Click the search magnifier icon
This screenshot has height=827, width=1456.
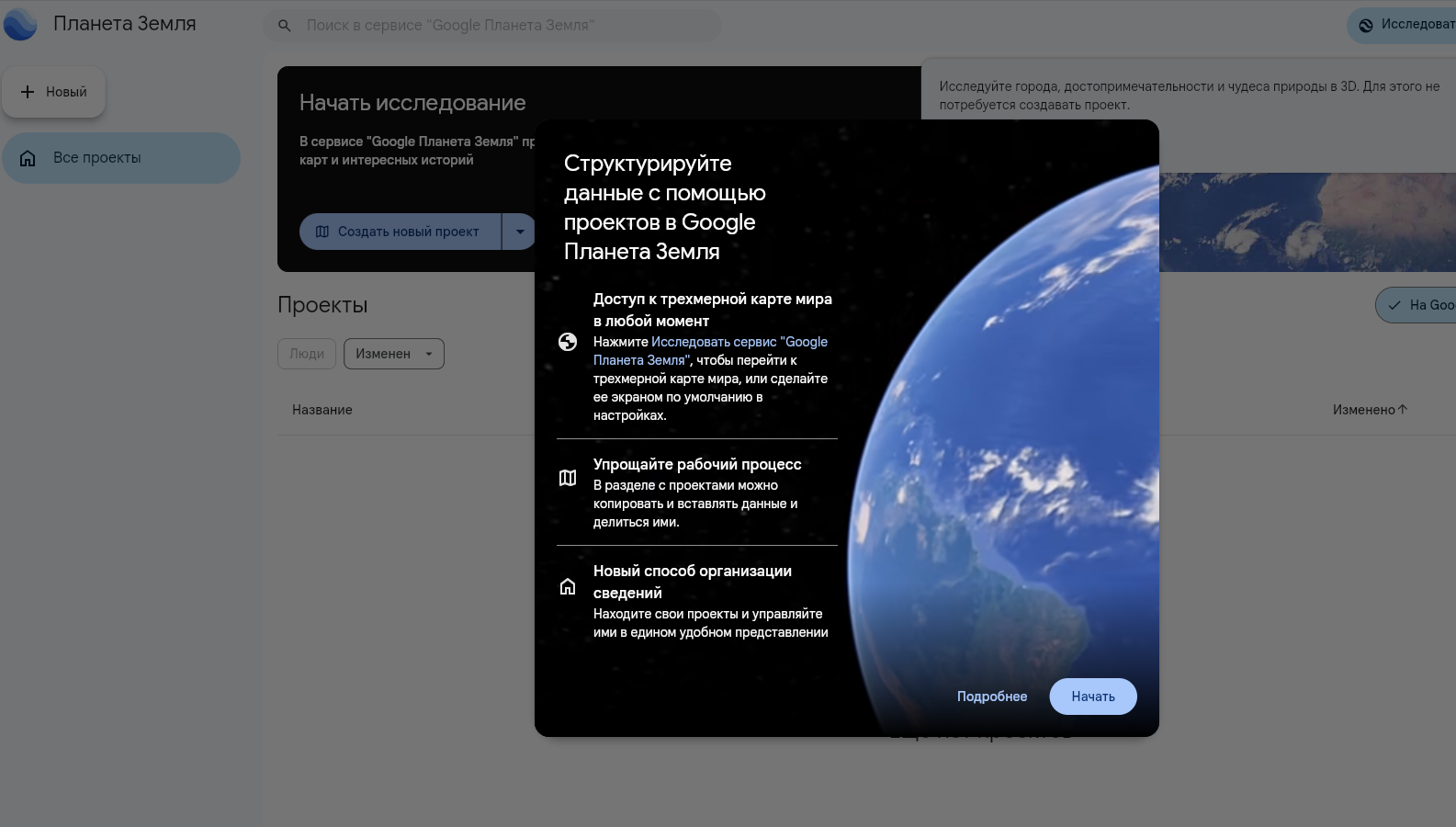click(x=285, y=26)
